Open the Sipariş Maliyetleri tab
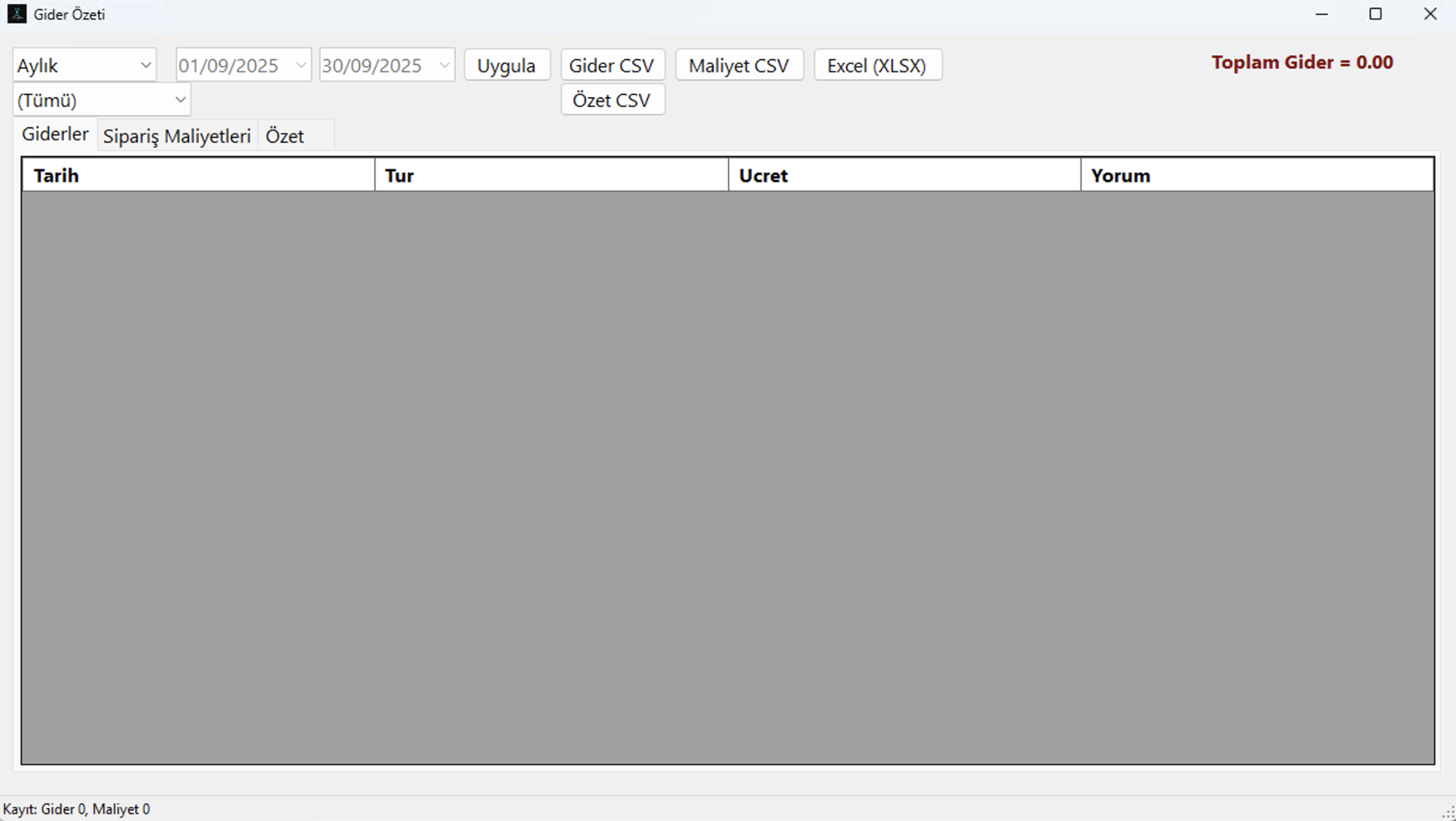Viewport: 1456px width, 821px height. point(177,136)
